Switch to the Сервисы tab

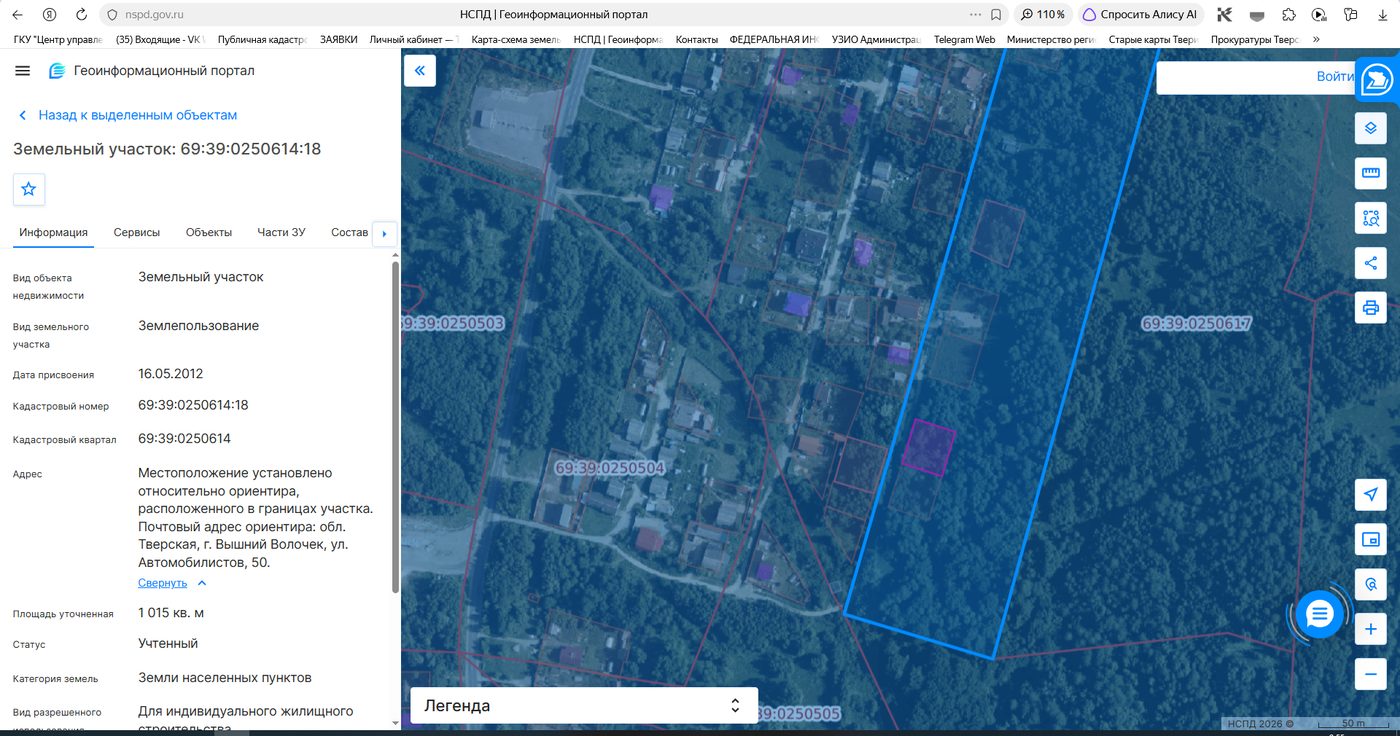click(137, 232)
